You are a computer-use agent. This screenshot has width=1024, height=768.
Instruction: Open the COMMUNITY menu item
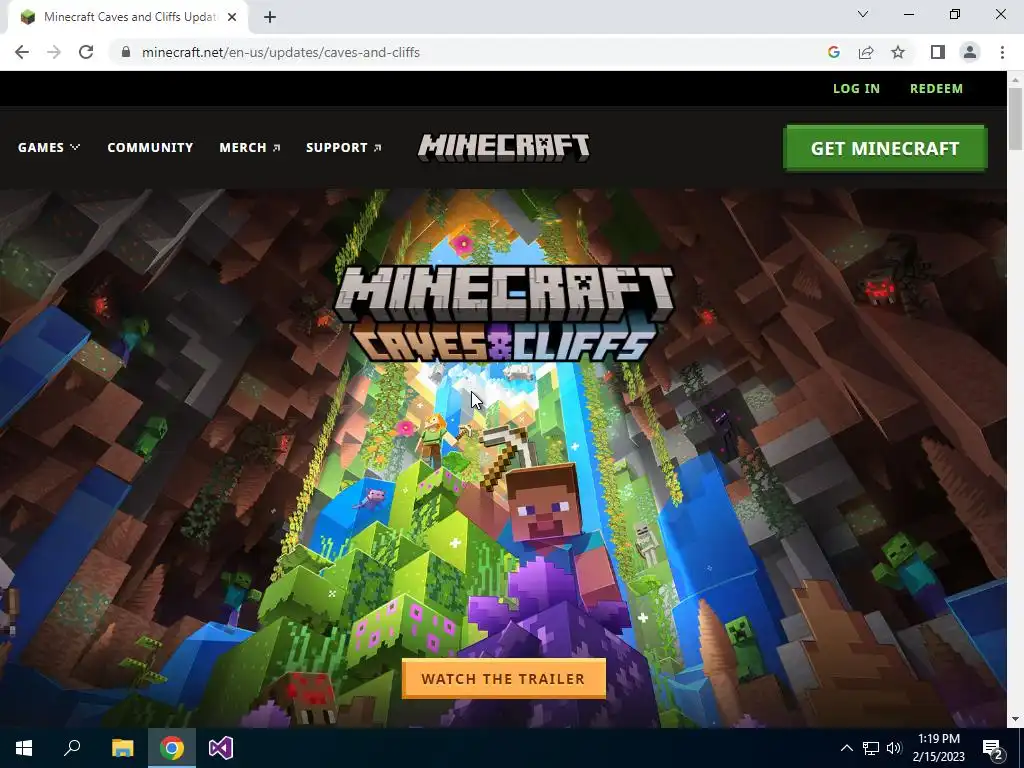click(150, 148)
